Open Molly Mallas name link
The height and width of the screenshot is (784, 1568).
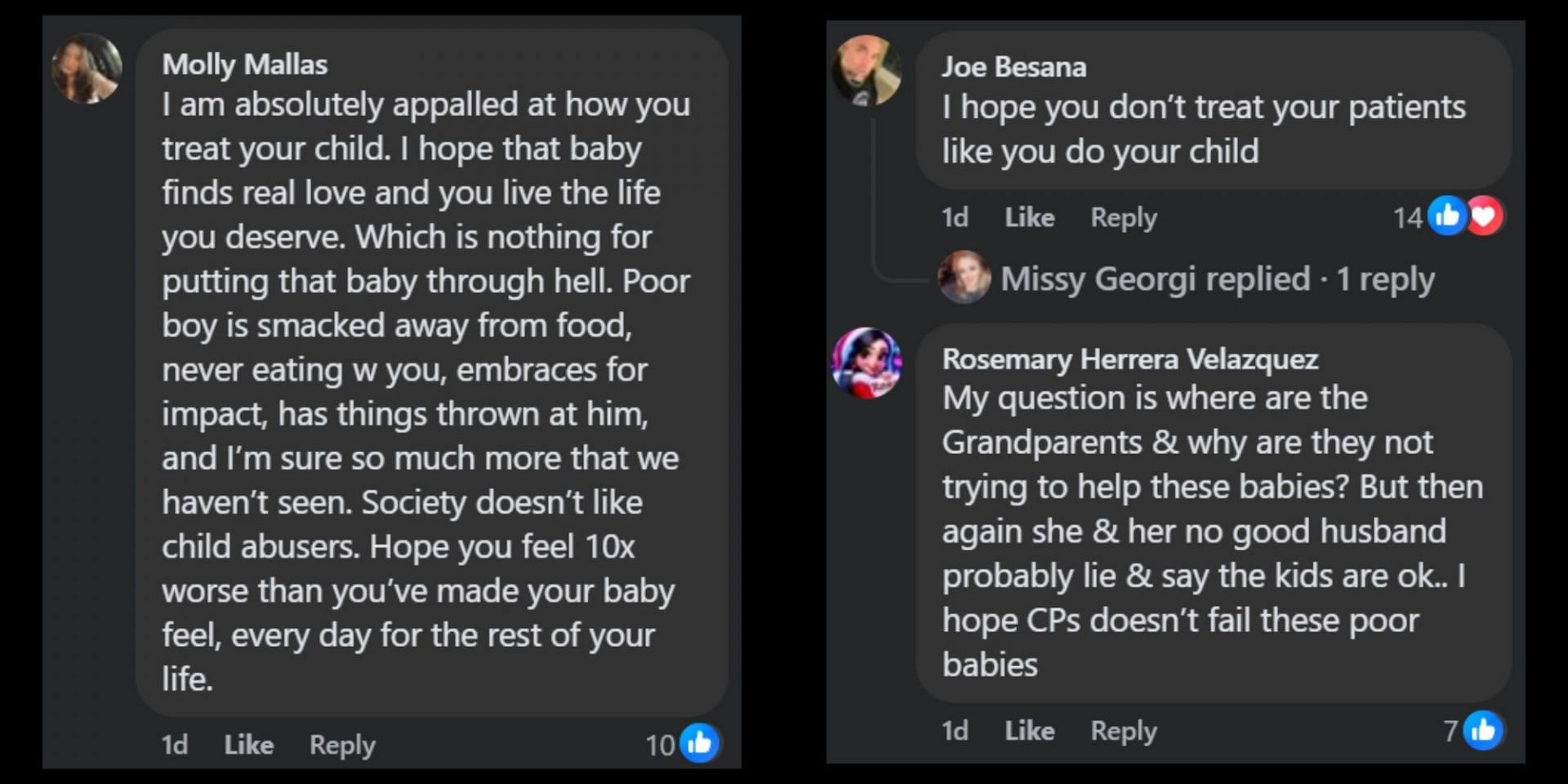(244, 64)
